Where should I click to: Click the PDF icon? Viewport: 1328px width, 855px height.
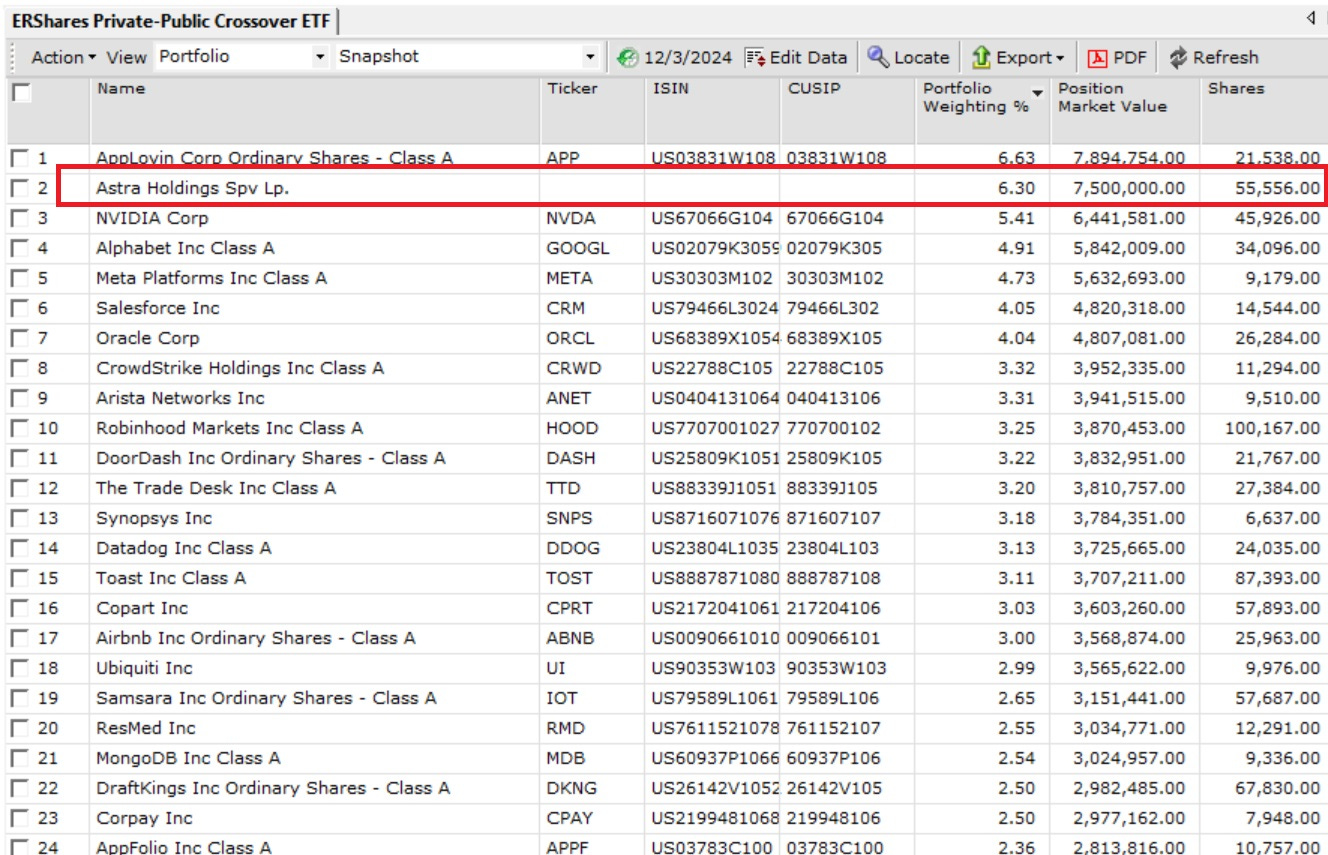coord(1098,58)
